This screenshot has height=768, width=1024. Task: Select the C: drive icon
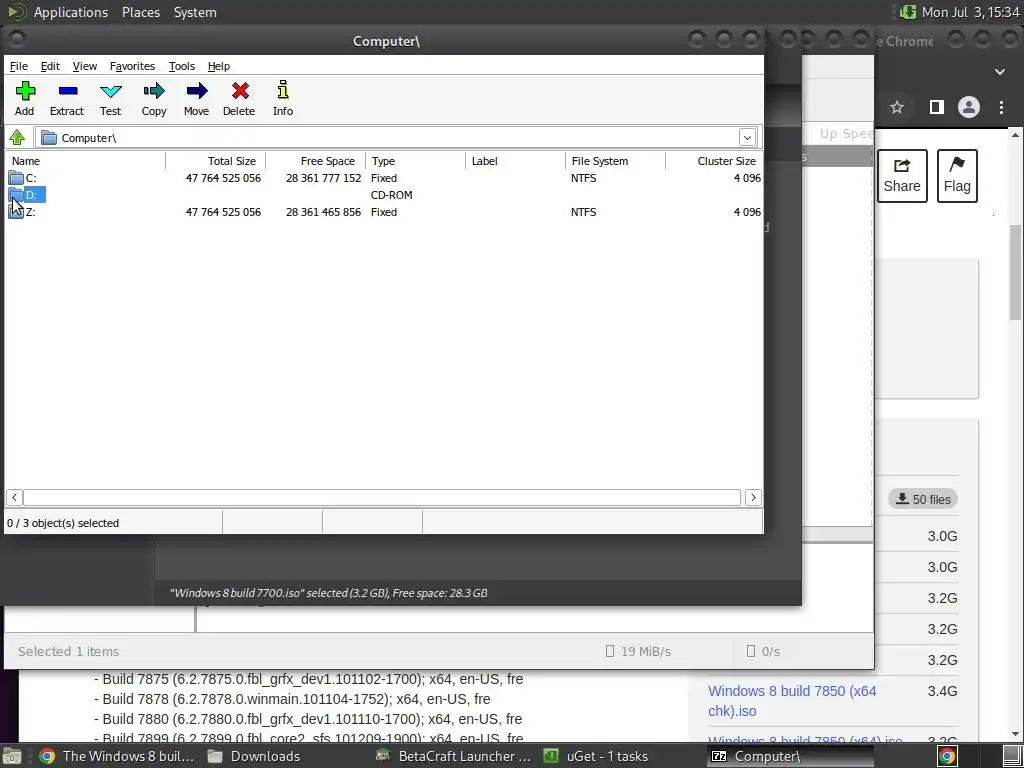click(x=16, y=178)
